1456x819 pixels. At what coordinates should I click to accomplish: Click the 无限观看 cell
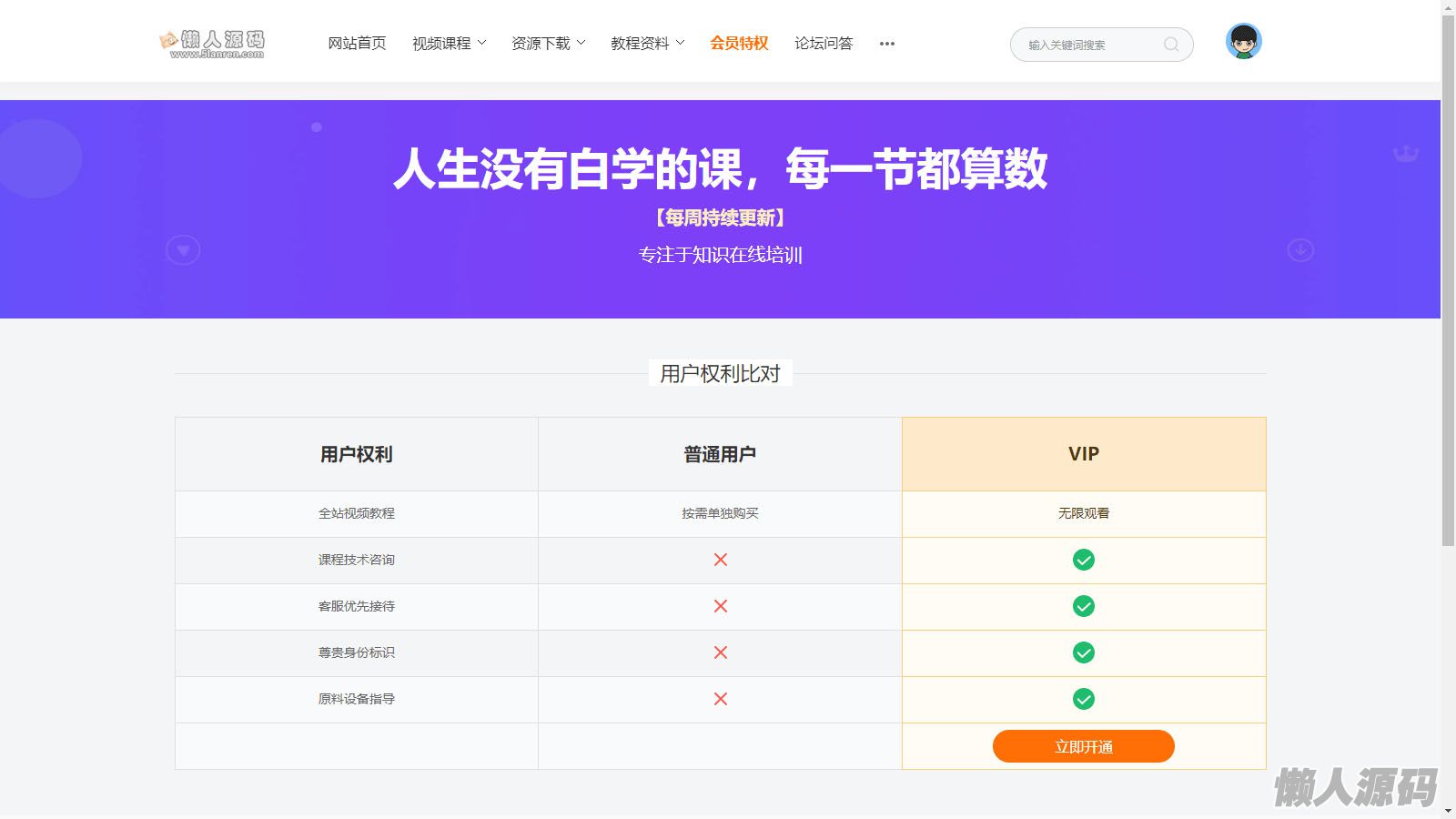1084,513
